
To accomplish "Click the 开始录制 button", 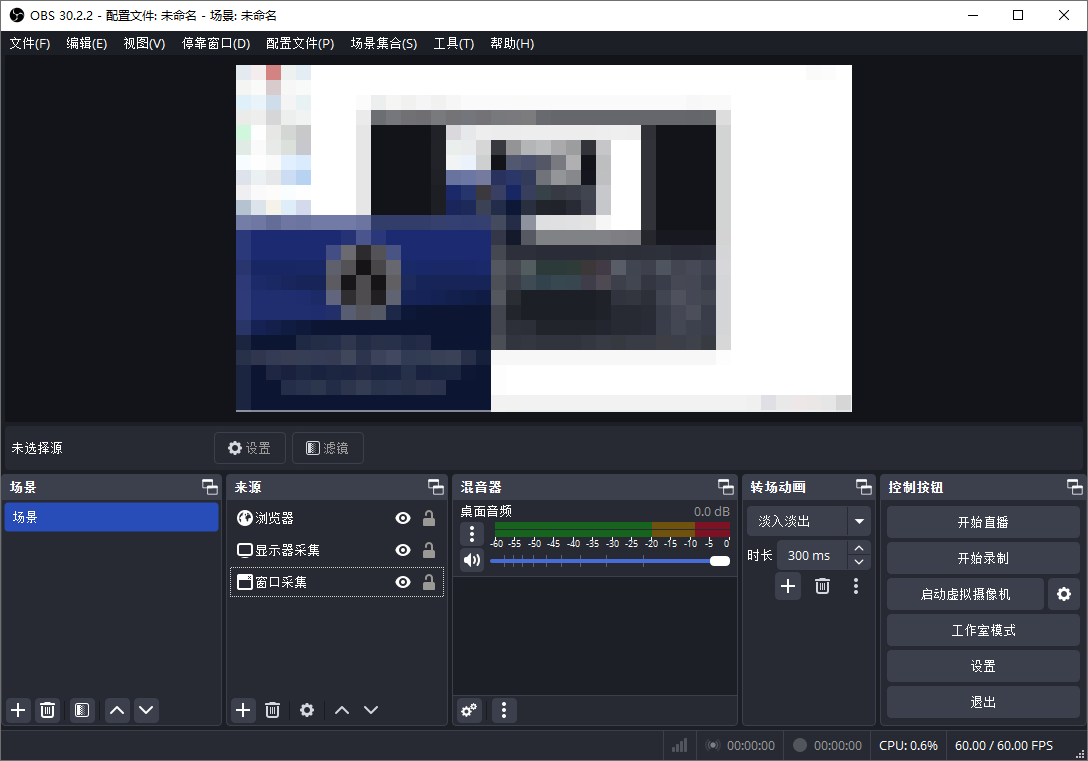I will [x=982, y=557].
